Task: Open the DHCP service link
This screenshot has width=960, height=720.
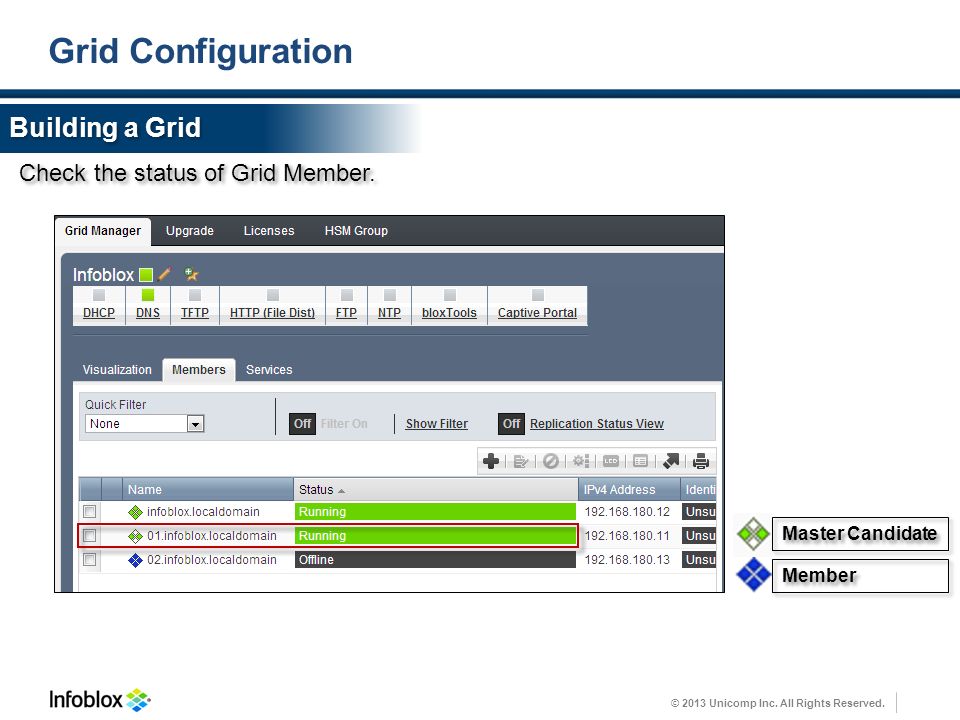Action: 99,313
